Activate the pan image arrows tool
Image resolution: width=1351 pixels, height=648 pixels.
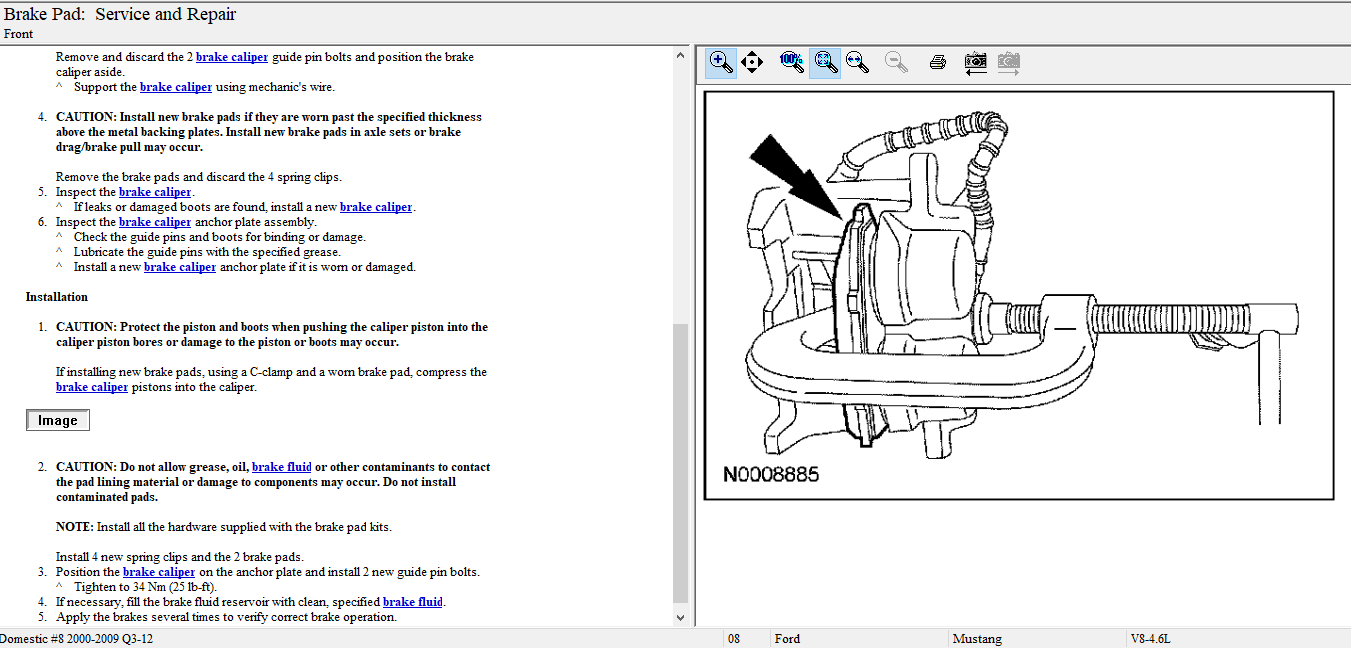coord(752,62)
